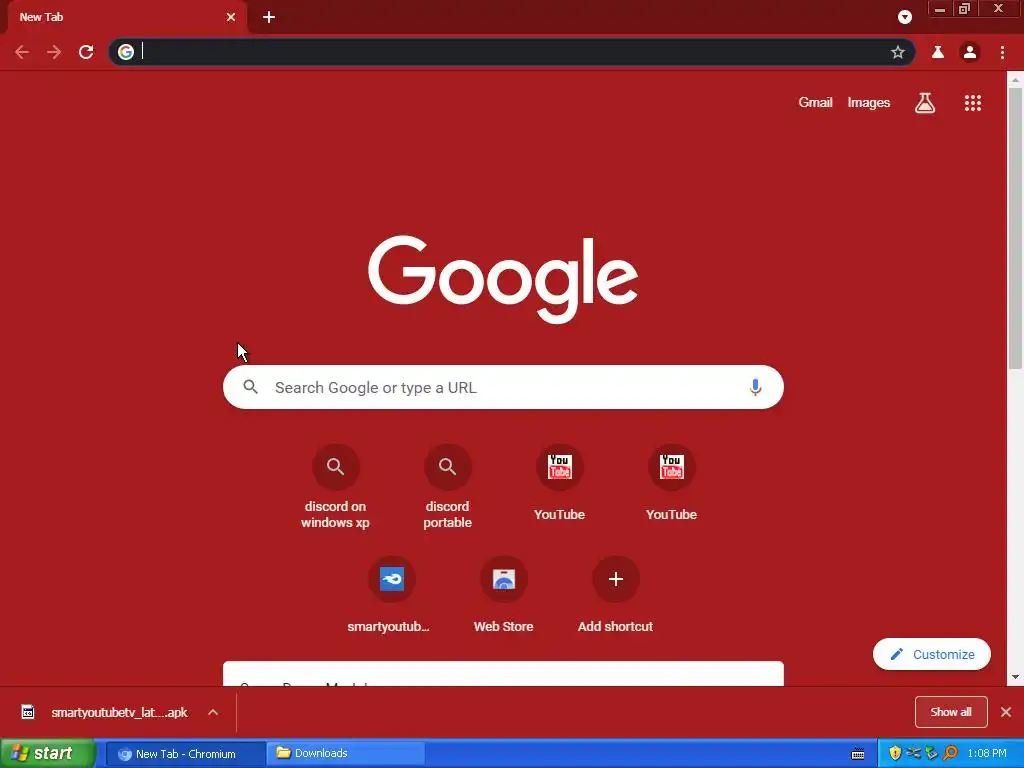The height and width of the screenshot is (768, 1024).
Task: Open Experiments flask icon in the toolbar
Action: (x=938, y=52)
